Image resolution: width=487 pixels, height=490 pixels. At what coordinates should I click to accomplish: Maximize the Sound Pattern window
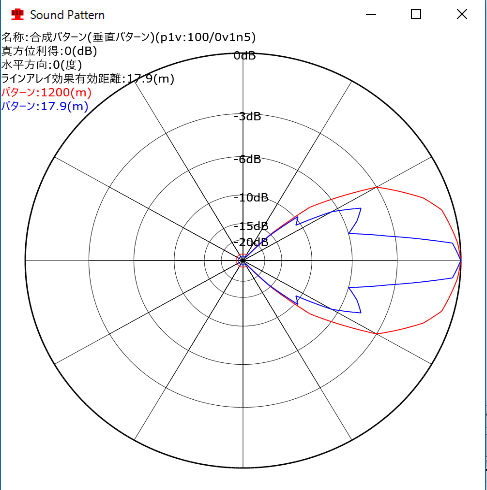point(416,14)
